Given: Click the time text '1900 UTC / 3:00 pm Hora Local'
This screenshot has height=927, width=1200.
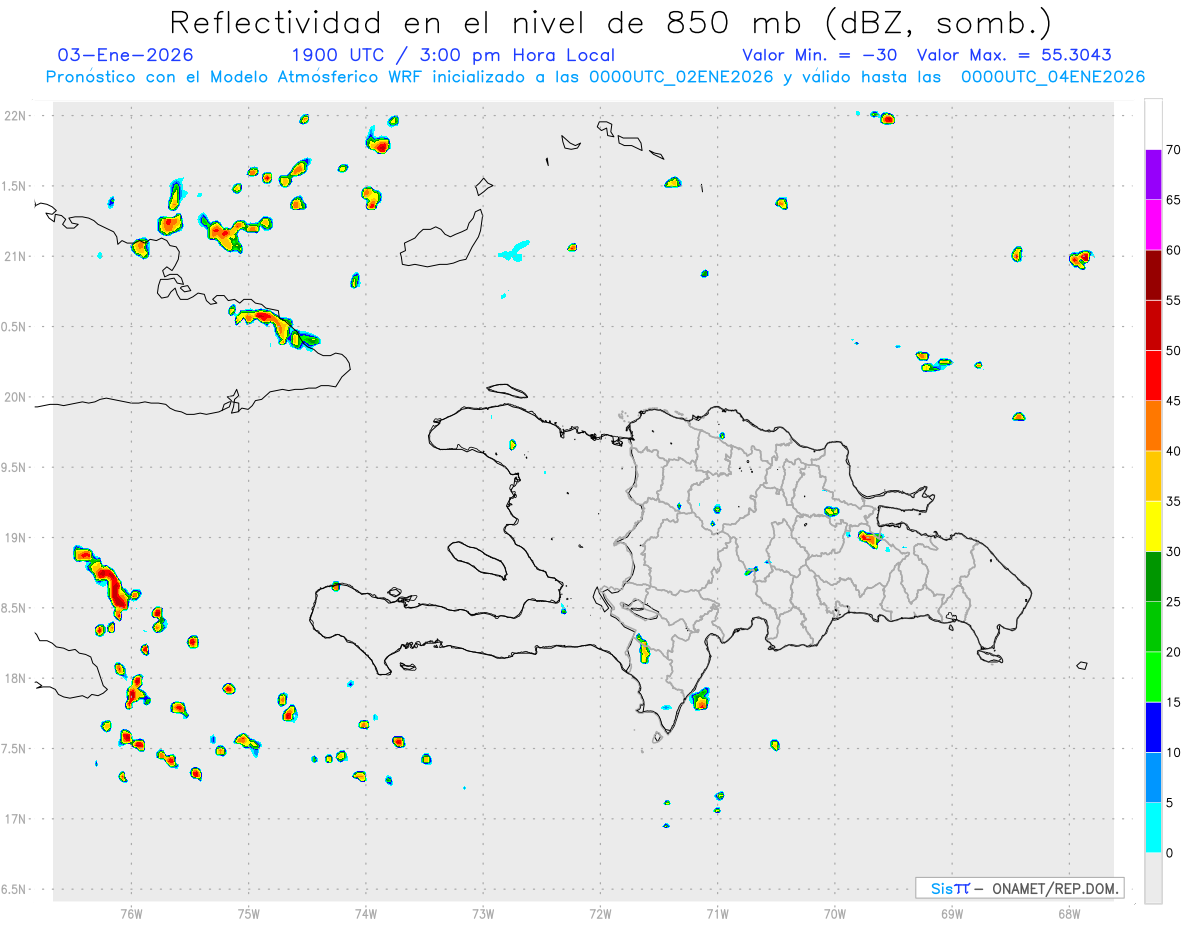Looking at the screenshot, I should coord(453,56).
